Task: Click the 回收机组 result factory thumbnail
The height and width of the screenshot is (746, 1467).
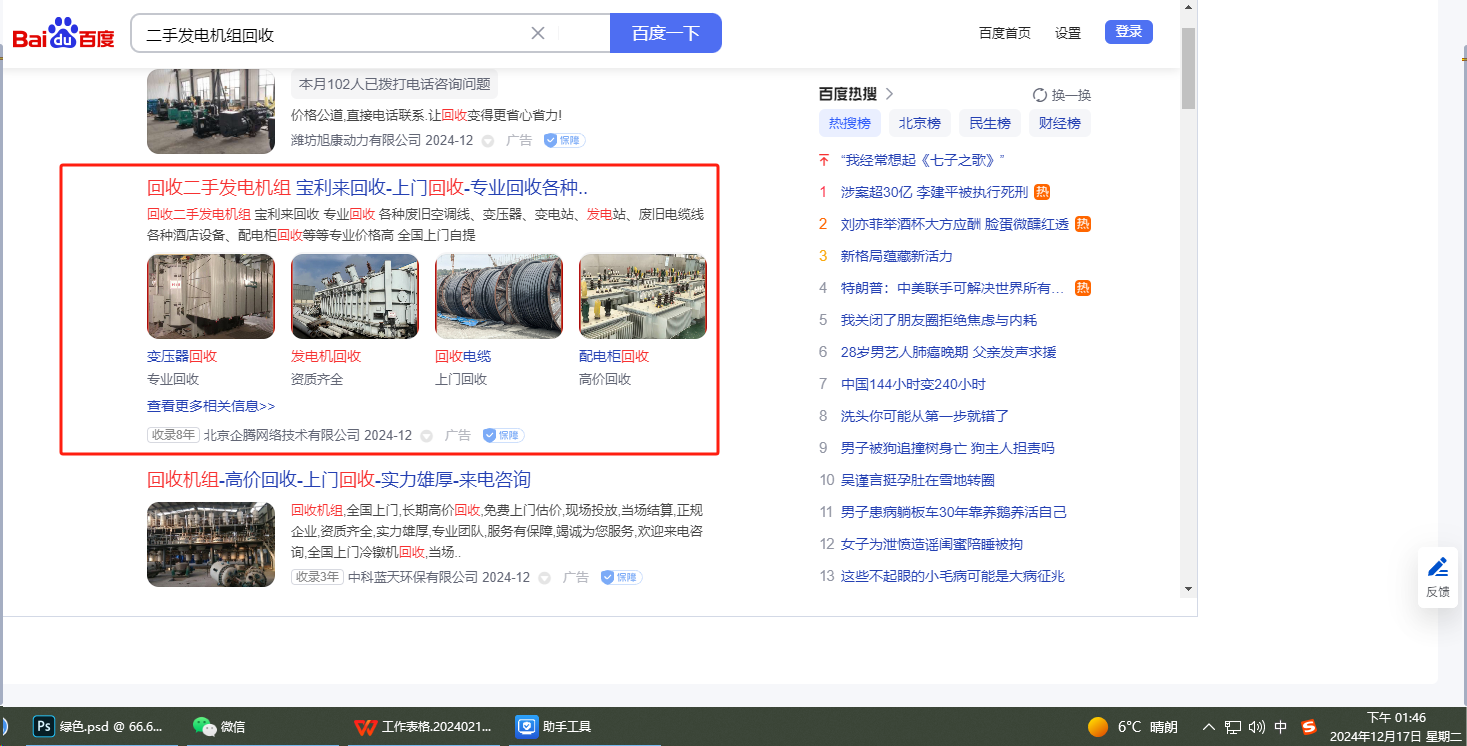Action: click(211, 544)
